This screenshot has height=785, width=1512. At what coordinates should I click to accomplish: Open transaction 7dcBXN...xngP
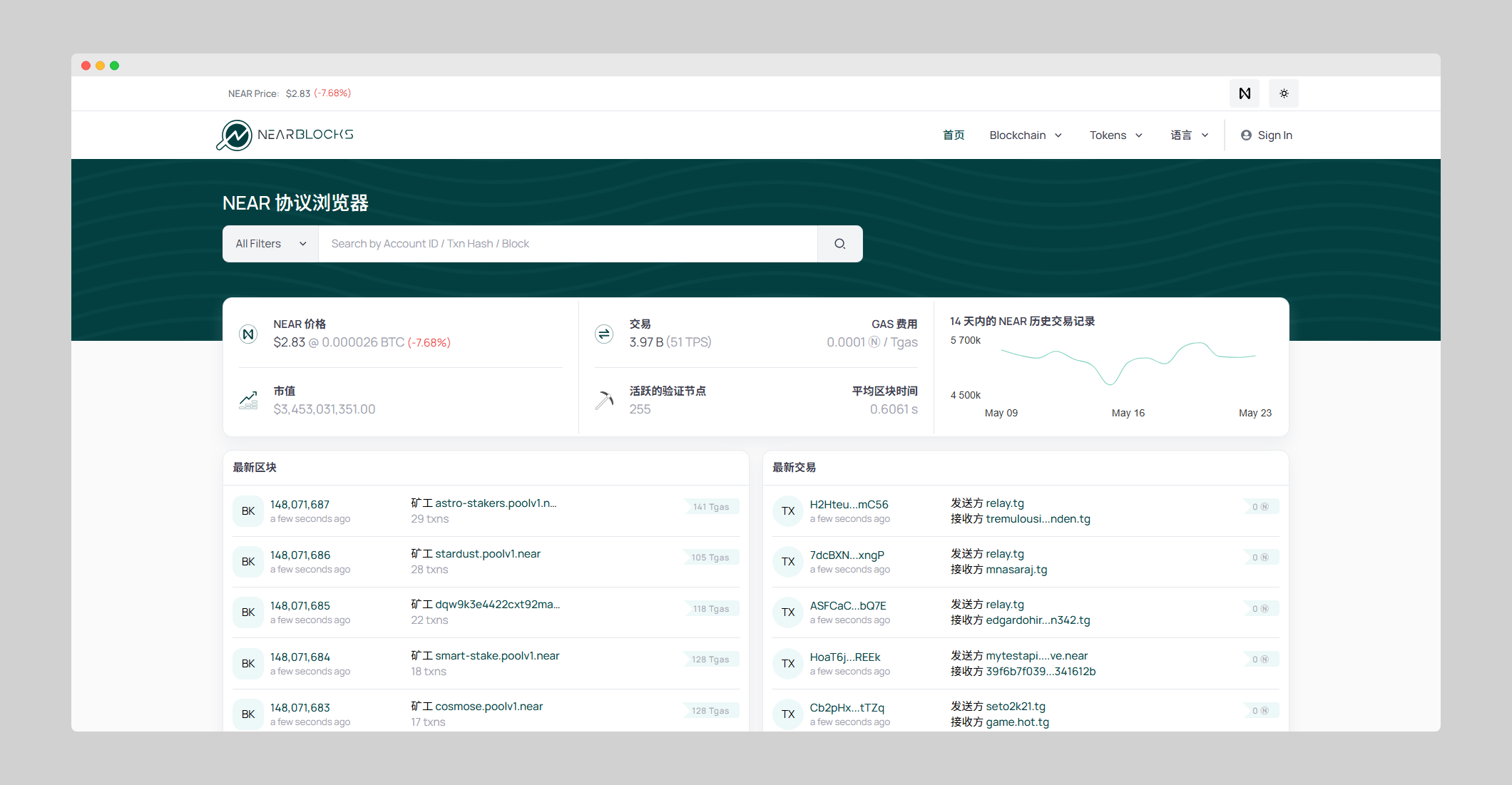tap(847, 555)
